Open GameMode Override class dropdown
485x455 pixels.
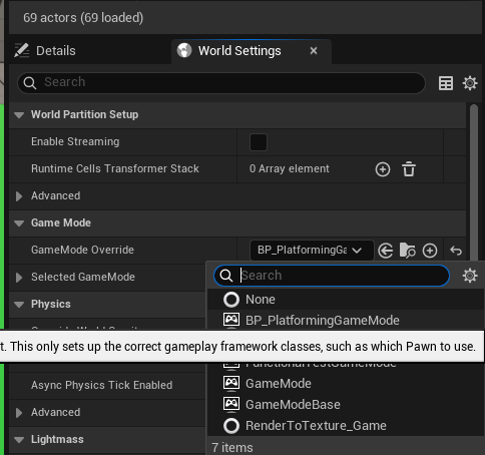click(x=311, y=250)
